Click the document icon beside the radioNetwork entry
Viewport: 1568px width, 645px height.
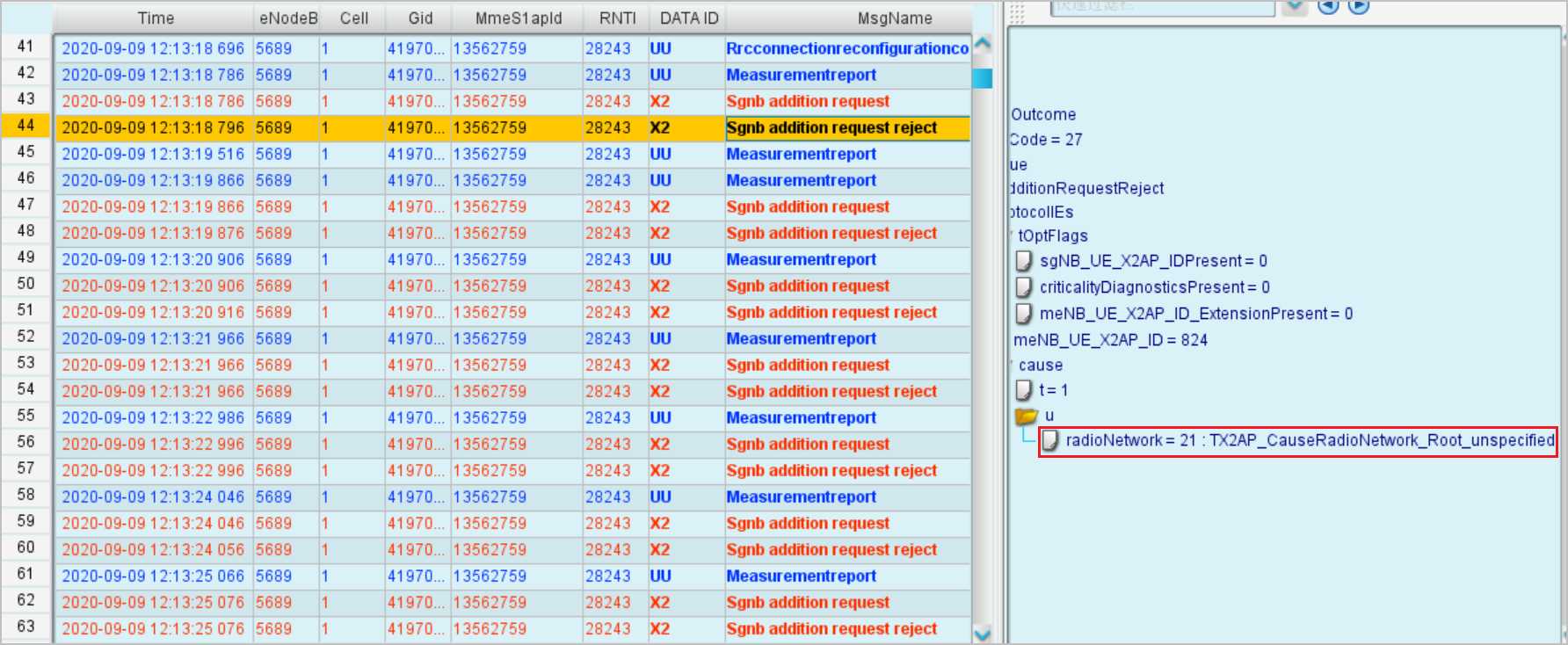click(x=1050, y=441)
